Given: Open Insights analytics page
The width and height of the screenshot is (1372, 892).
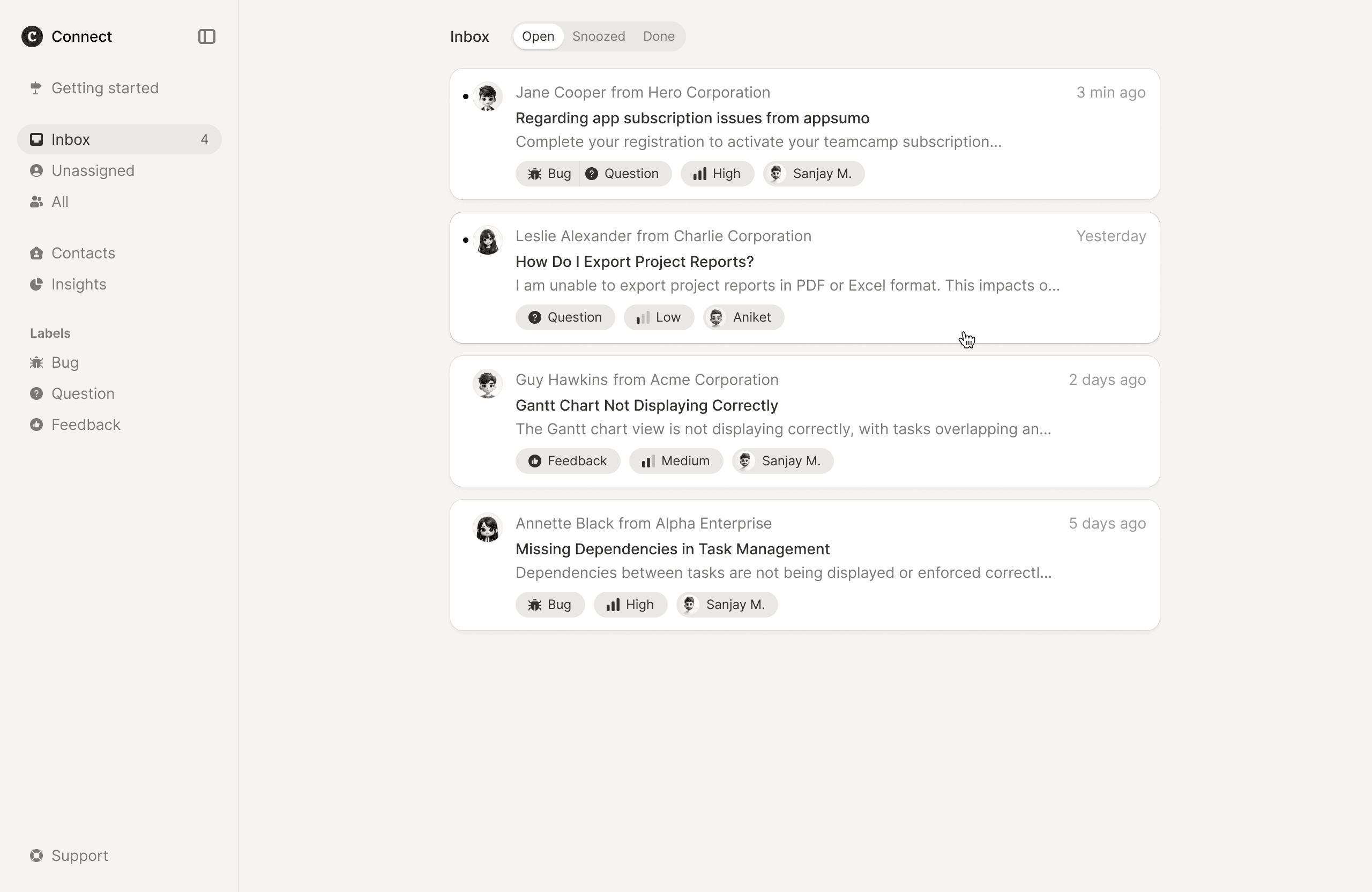Looking at the screenshot, I should click(x=78, y=284).
